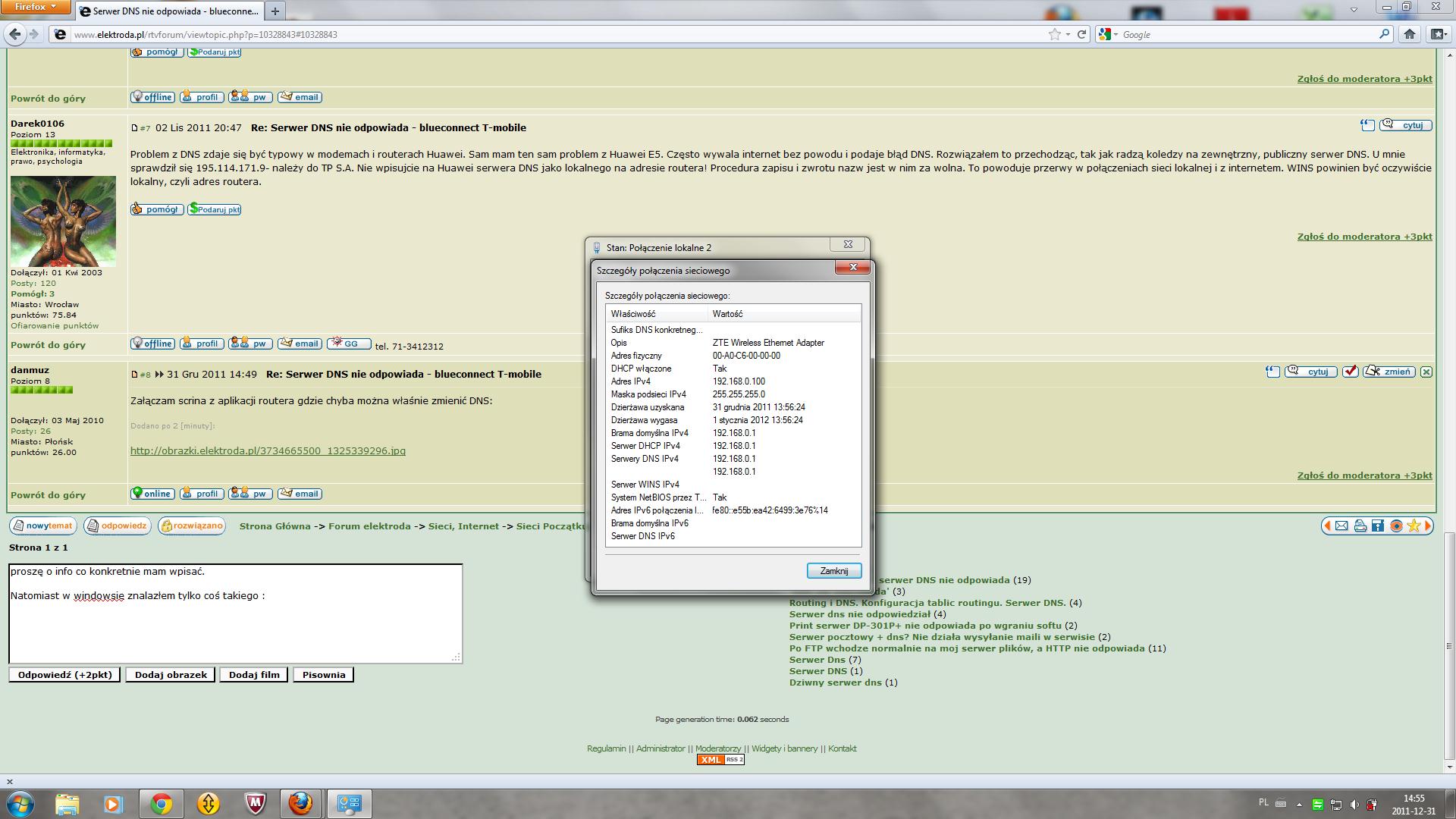Close the network details dialog with Zamknij
The height and width of the screenshot is (819, 1456).
point(834,571)
